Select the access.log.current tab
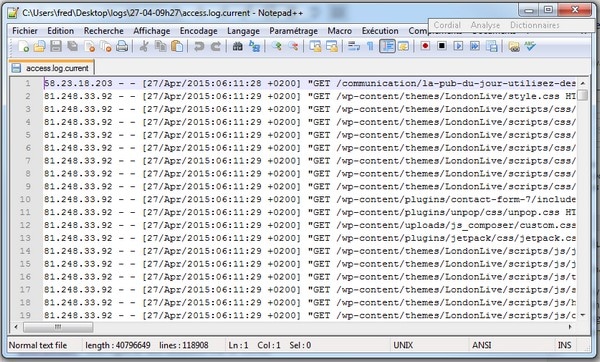Image resolution: width=600 pixels, height=362 pixels. (51, 68)
